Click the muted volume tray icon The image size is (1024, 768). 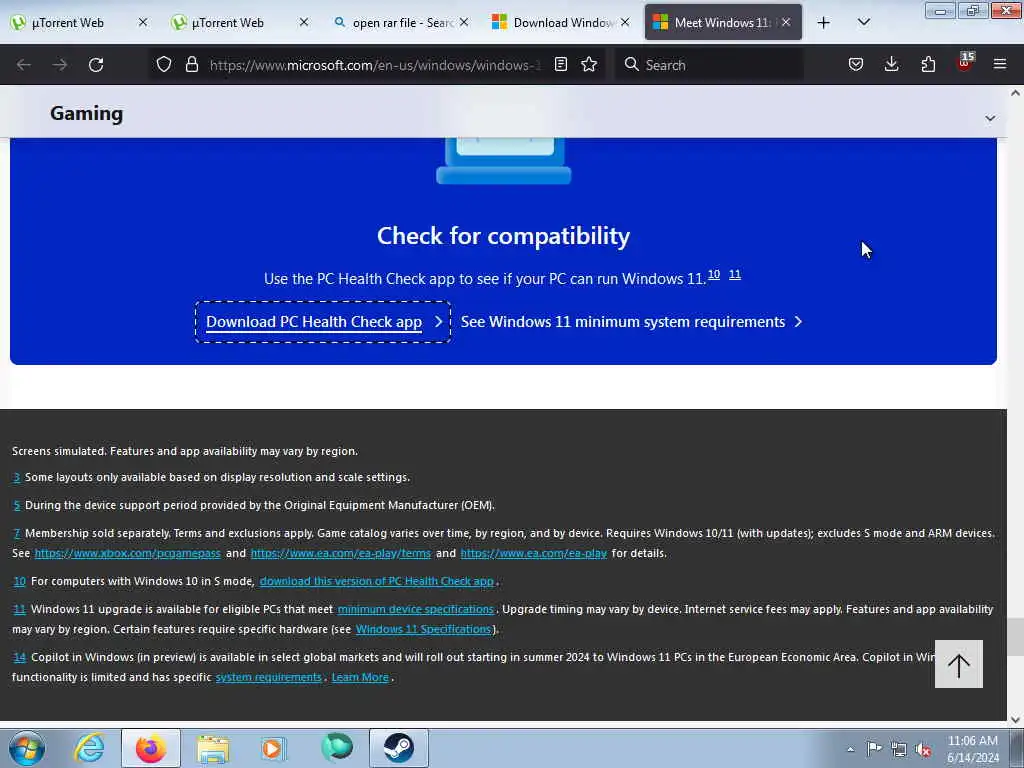click(923, 750)
